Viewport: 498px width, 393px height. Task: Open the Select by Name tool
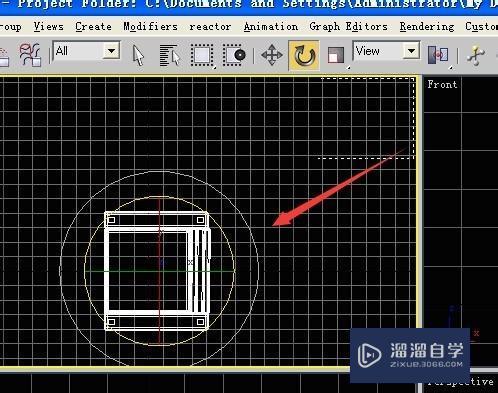[170, 55]
